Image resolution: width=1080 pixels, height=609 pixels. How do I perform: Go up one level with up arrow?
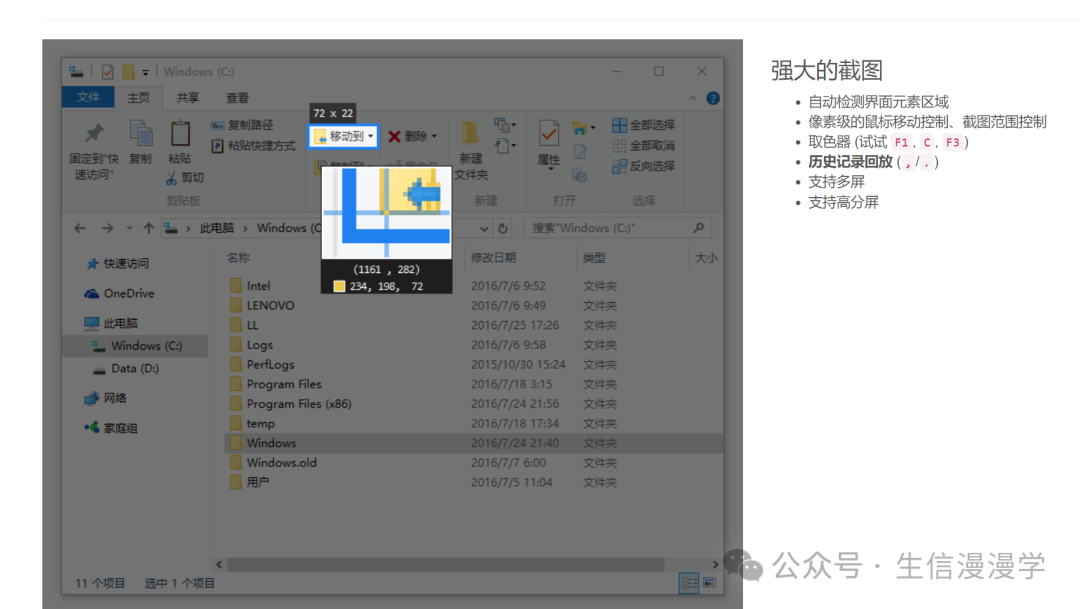pyautogui.click(x=149, y=228)
